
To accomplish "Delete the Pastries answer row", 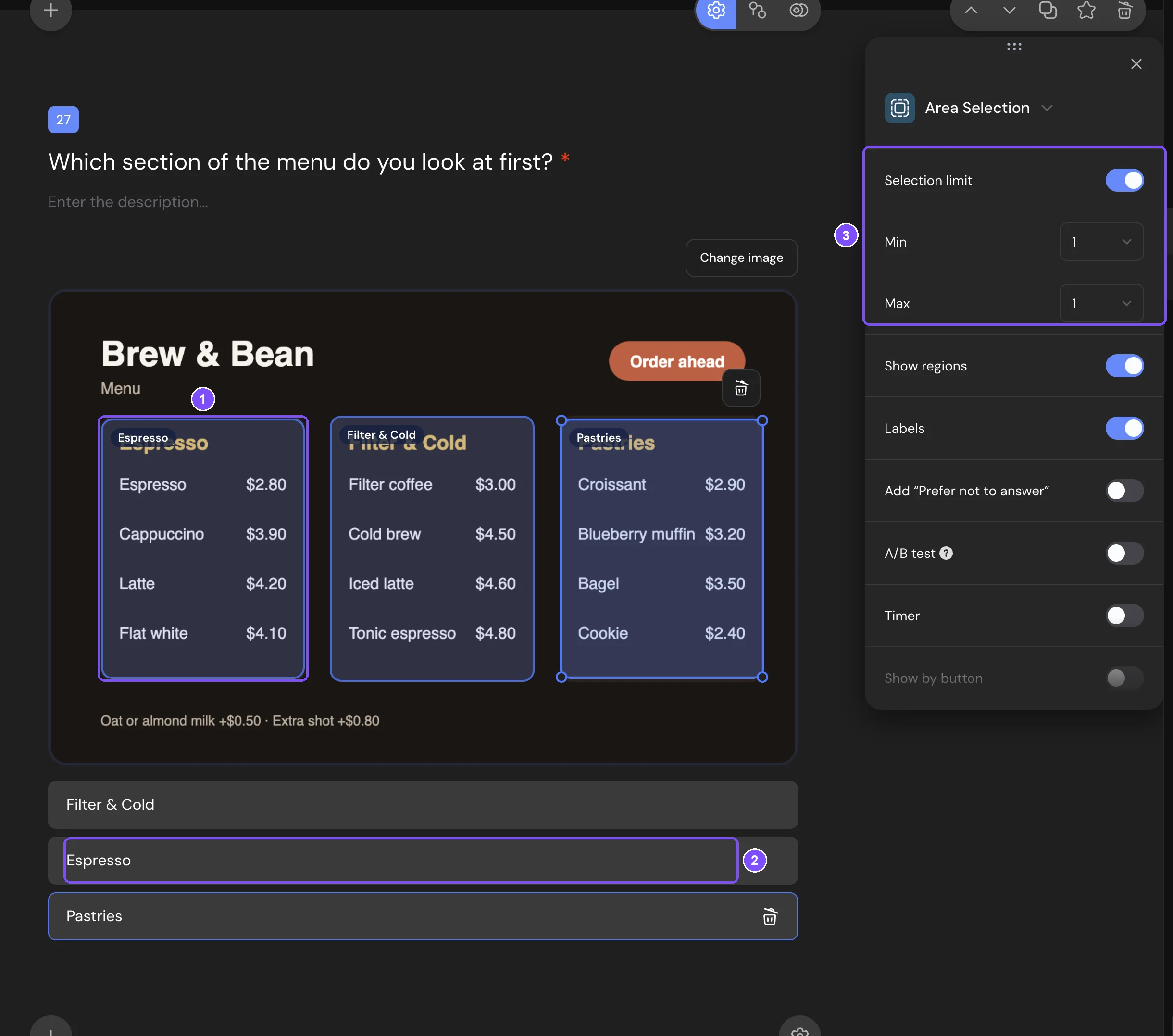I will point(770,916).
